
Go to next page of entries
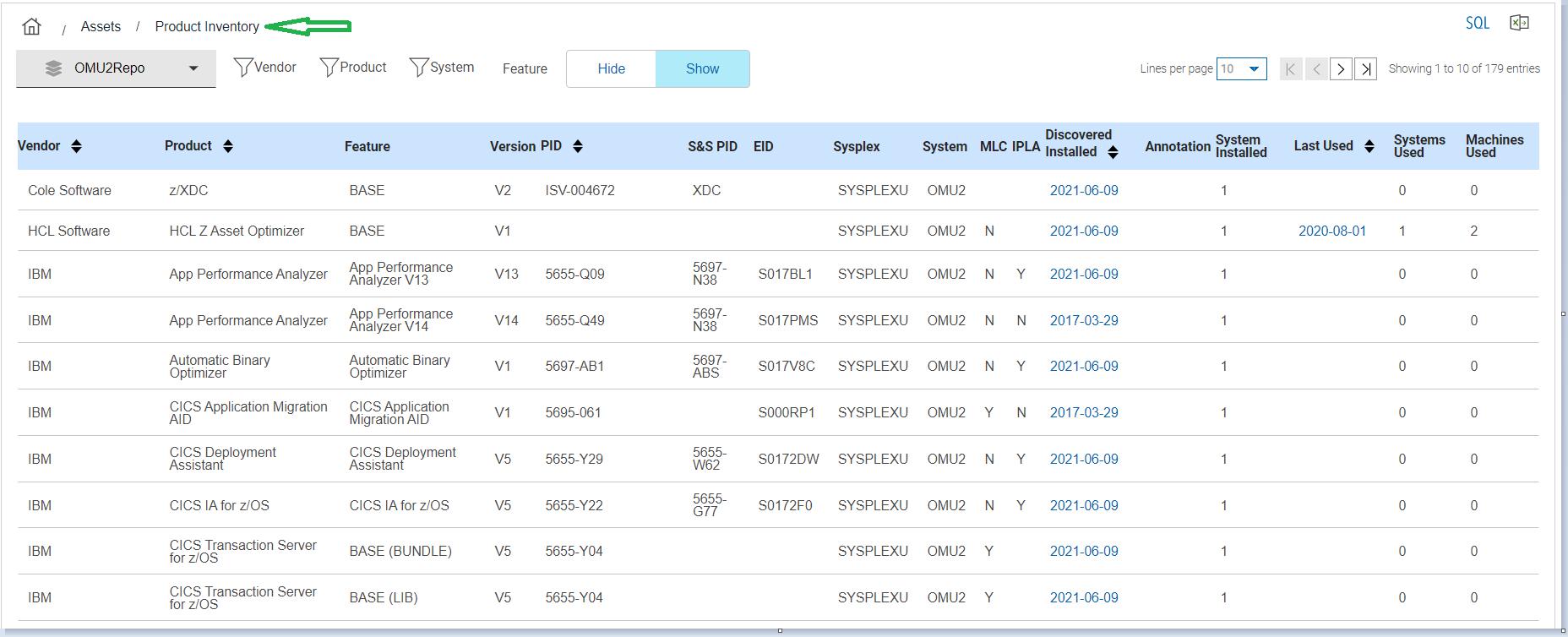1341,69
